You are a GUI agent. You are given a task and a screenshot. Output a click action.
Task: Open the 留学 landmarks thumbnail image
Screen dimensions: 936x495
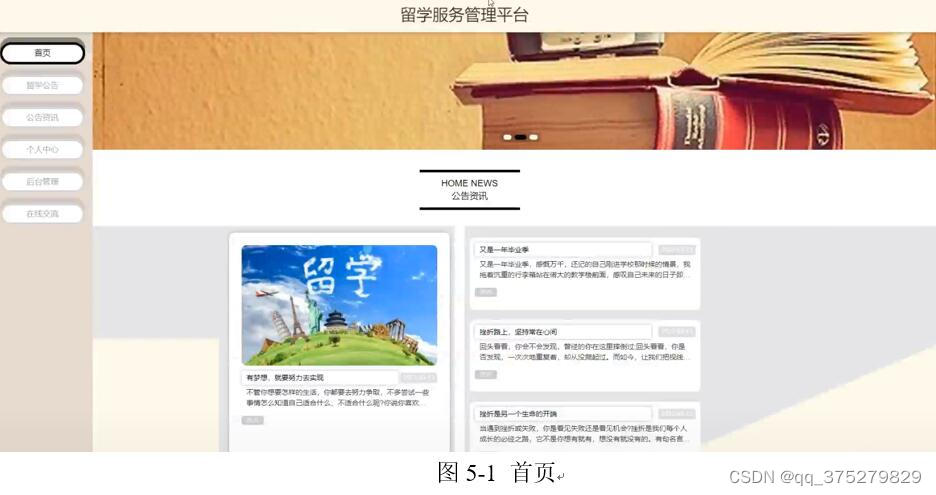[339, 305]
